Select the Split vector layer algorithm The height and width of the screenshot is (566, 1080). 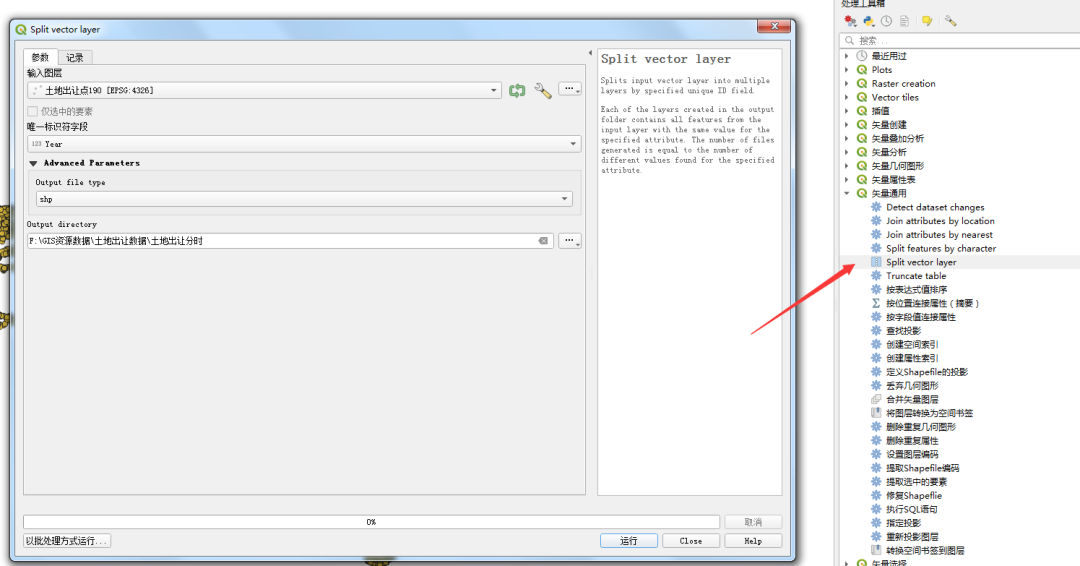coord(921,262)
